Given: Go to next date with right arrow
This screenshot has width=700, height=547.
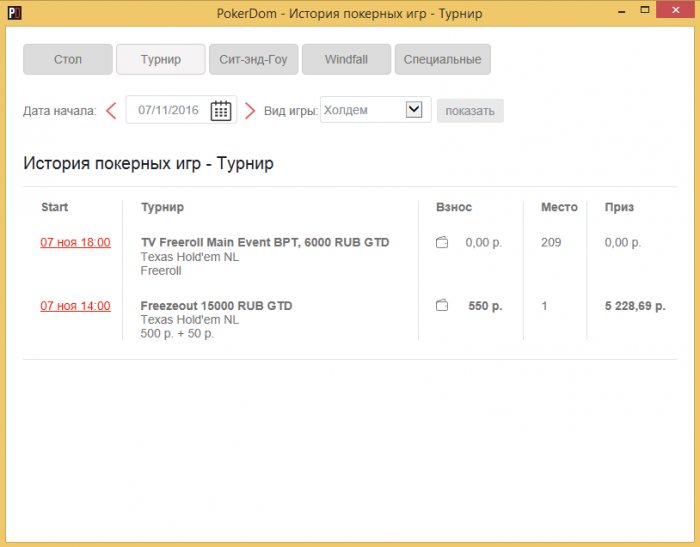Looking at the screenshot, I should (250, 111).
